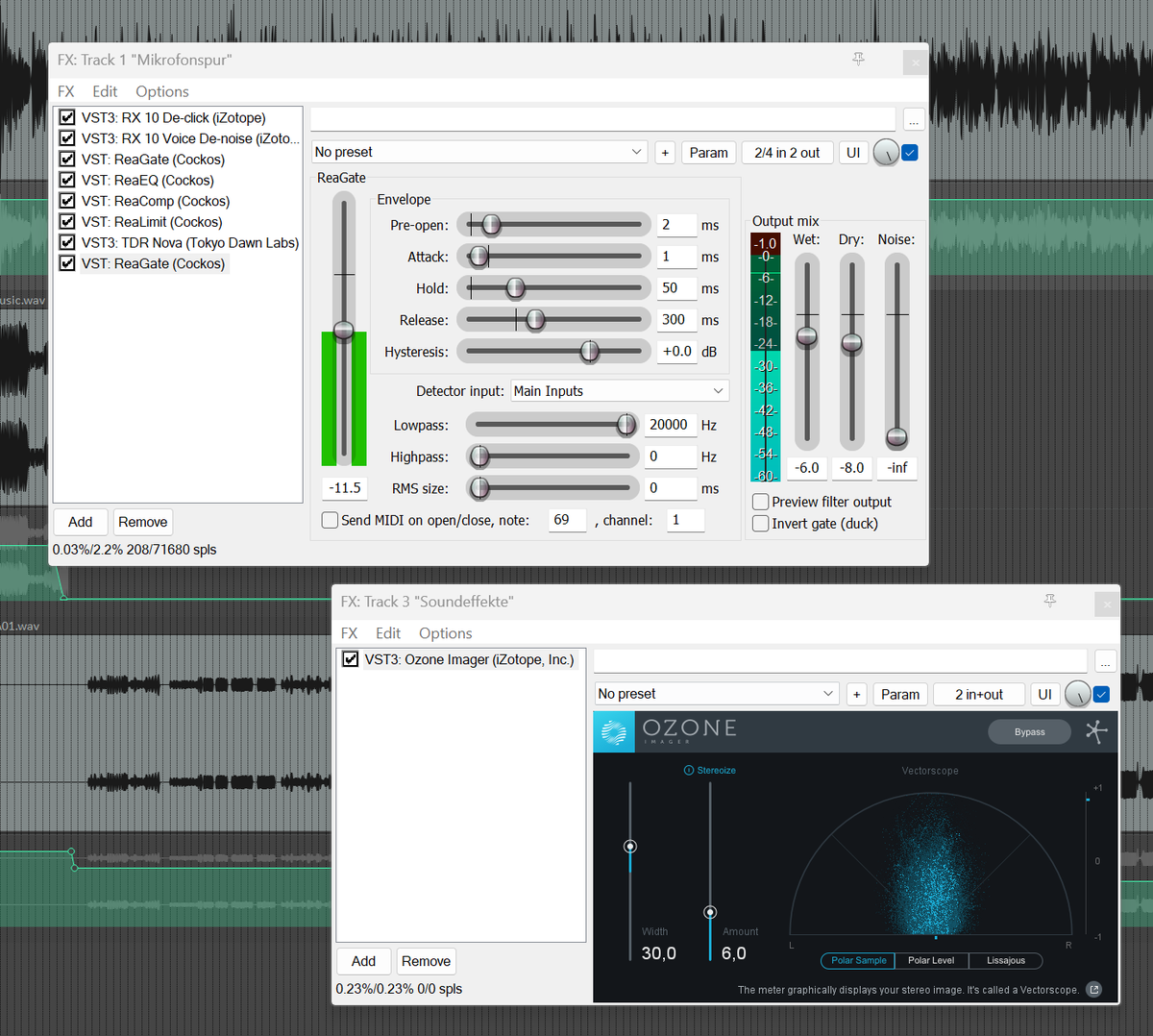Viewport: 1153px width, 1036px height.
Task: Enable Invert gate (duck) checkbox
Action: (x=760, y=524)
